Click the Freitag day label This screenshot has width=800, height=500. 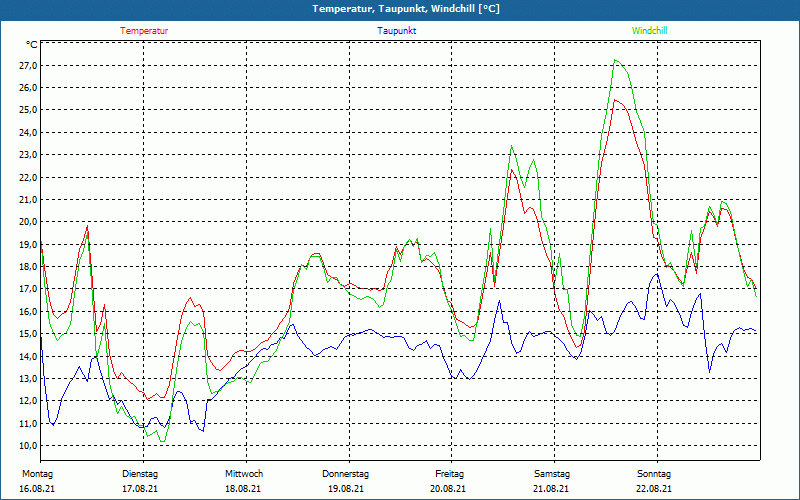[449, 474]
